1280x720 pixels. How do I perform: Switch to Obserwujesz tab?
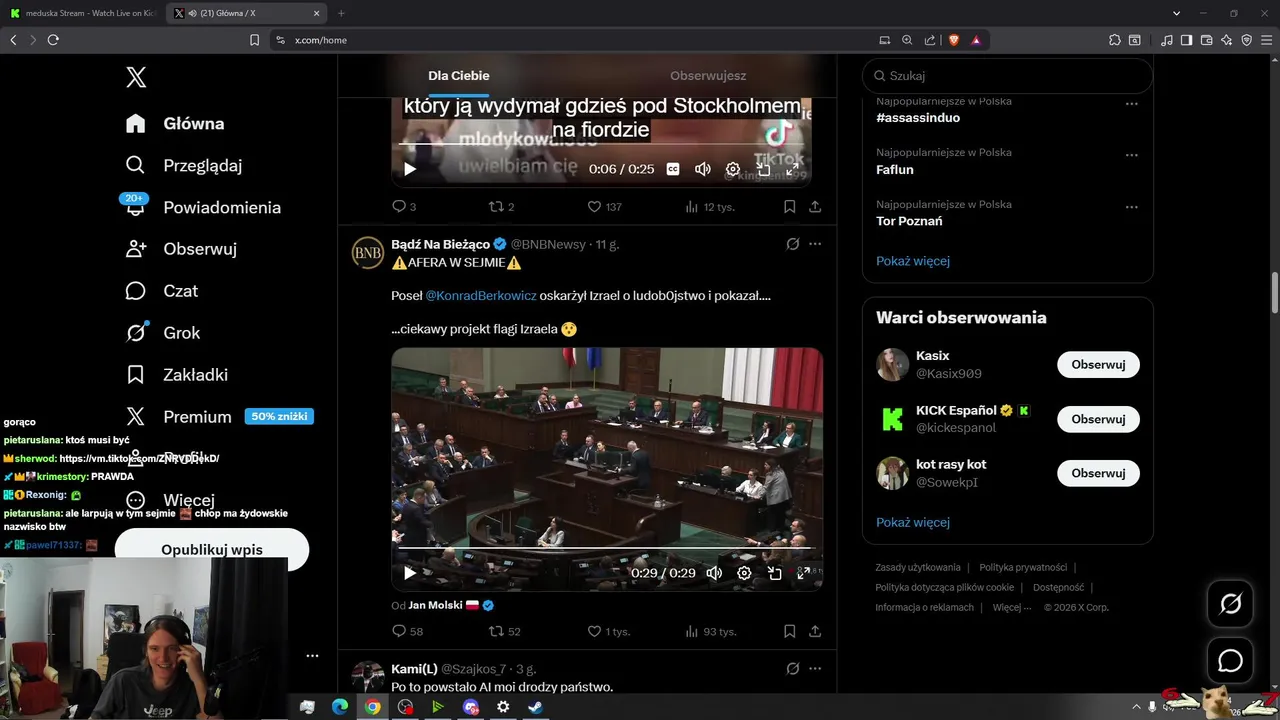click(x=708, y=76)
